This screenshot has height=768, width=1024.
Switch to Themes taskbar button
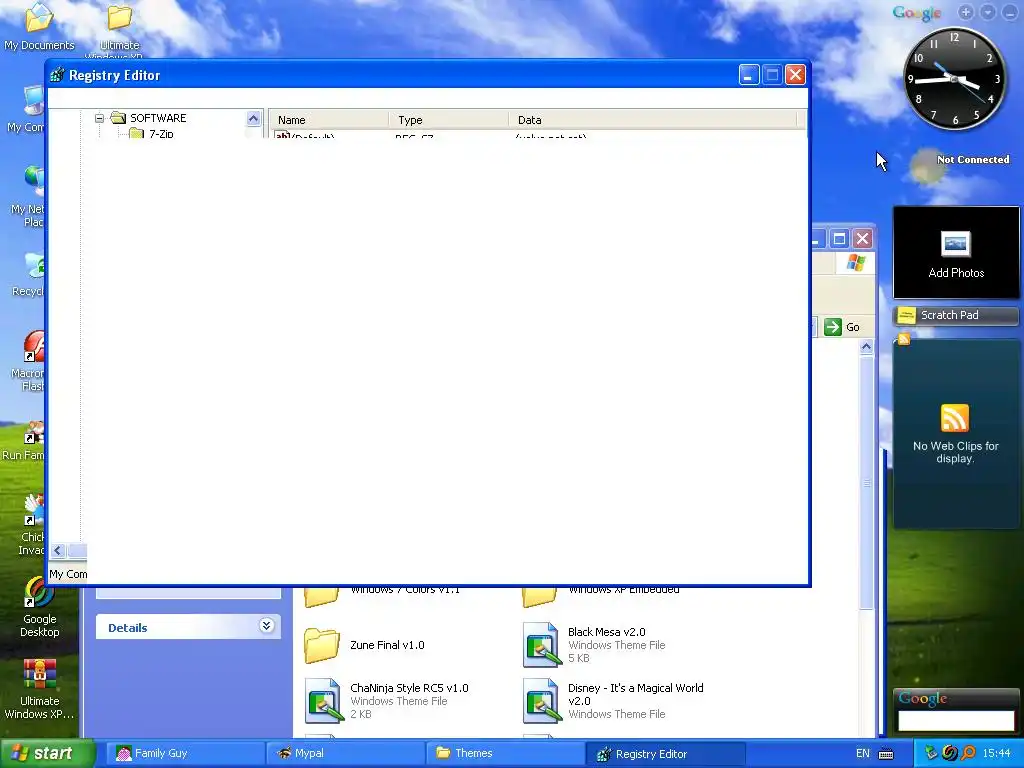(505, 754)
